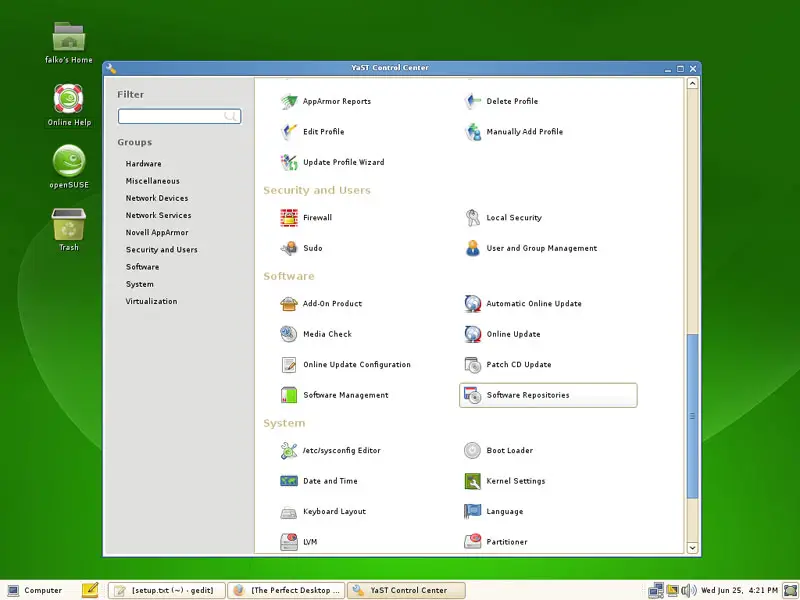Image resolution: width=800 pixels, height=600 pixels.
Task: Launch the Manually Add Profile icon
Action: [472, 132]
